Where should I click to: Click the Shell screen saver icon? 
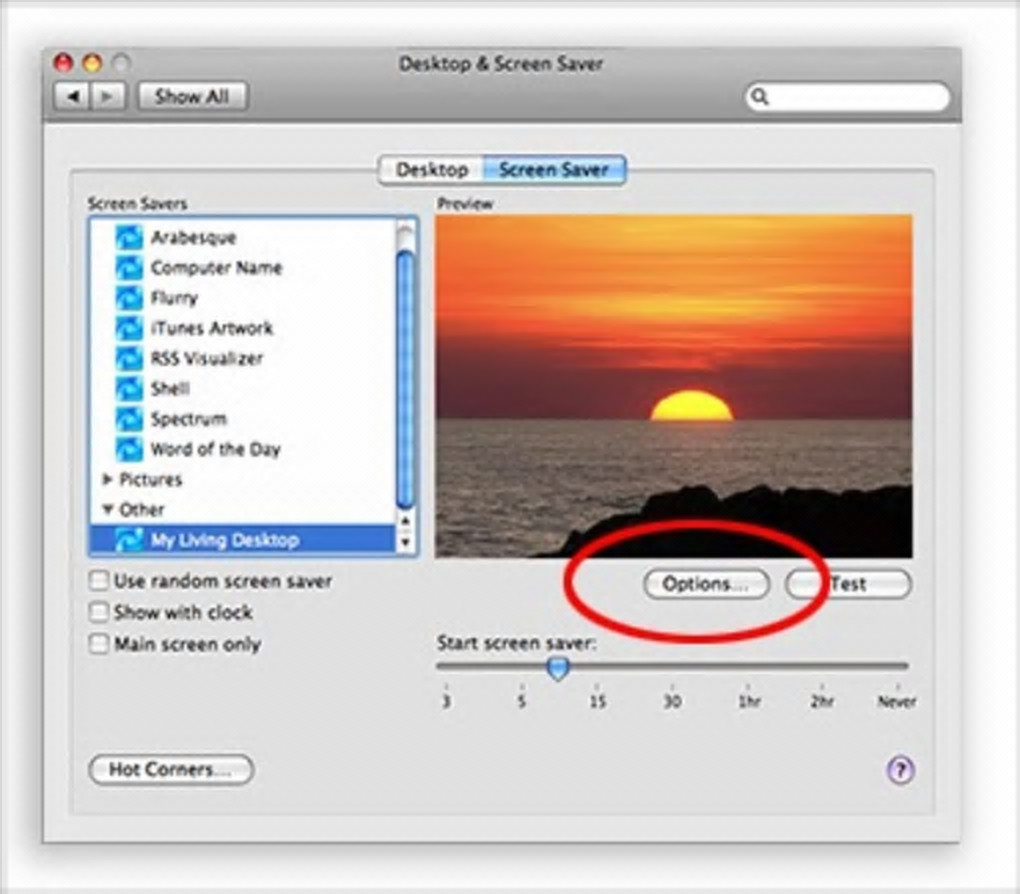click(129, 388)
